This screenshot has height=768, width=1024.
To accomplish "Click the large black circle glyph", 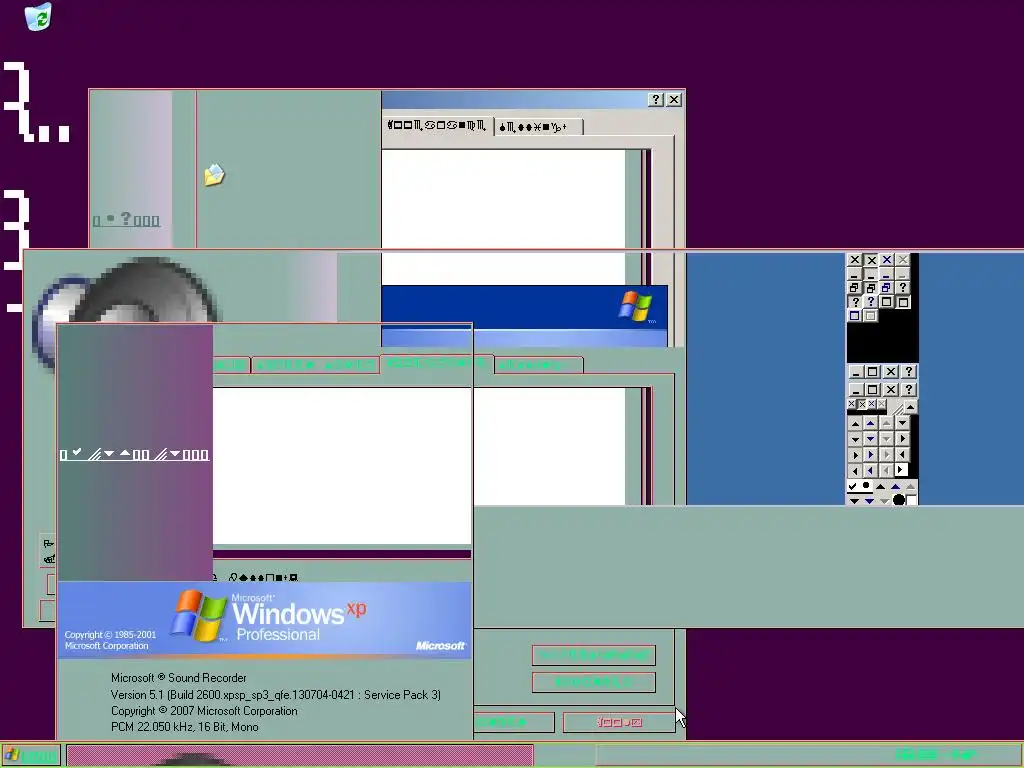I will (899, 500).
